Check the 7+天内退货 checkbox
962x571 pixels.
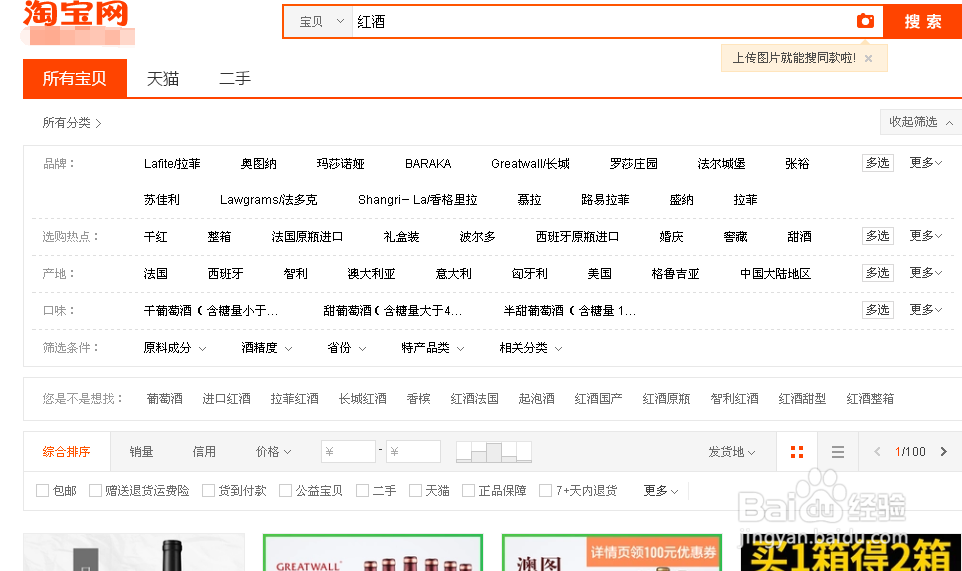point(545,490)
